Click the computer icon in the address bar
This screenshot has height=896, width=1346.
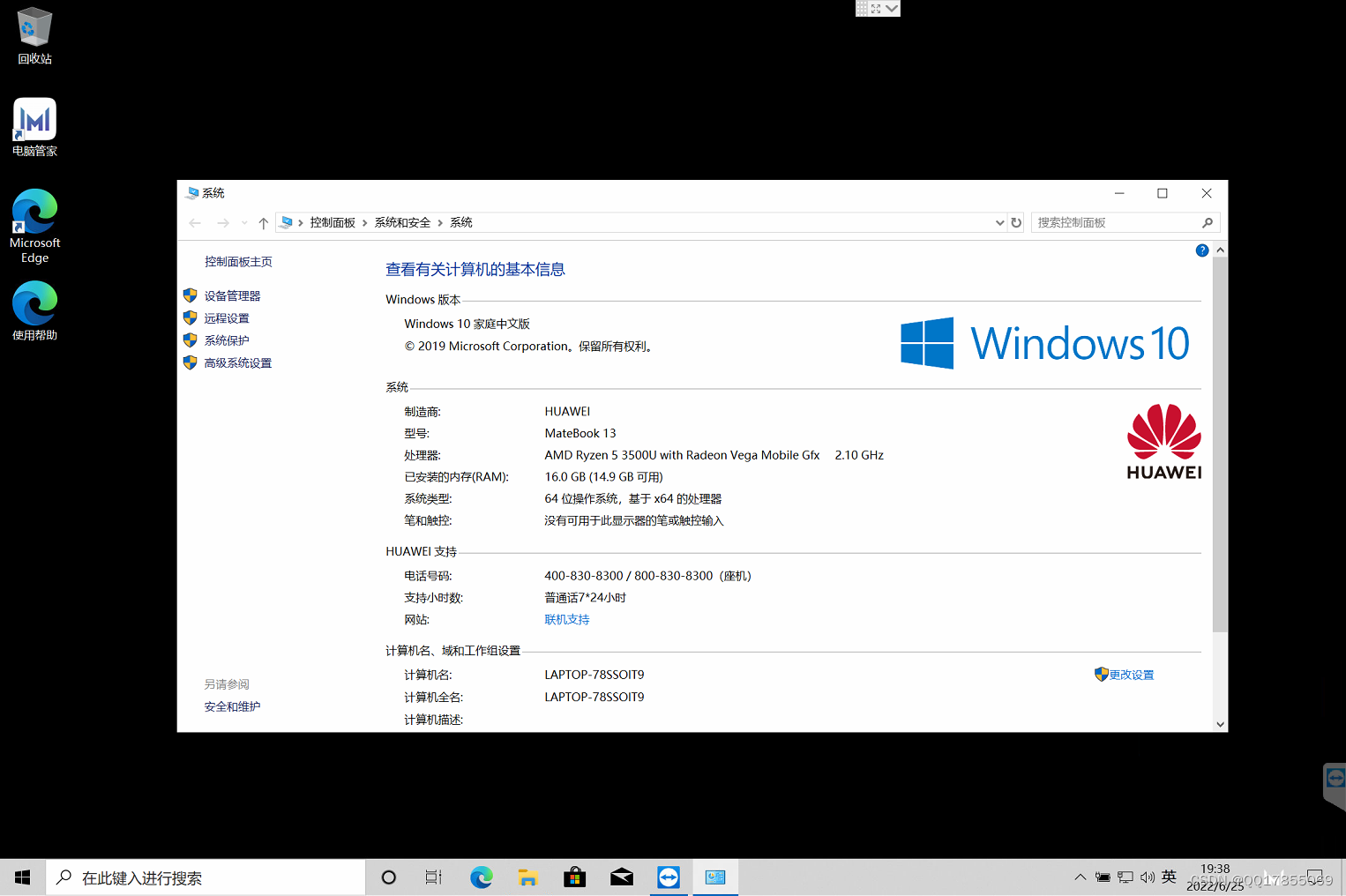click(x=286, y=222)
